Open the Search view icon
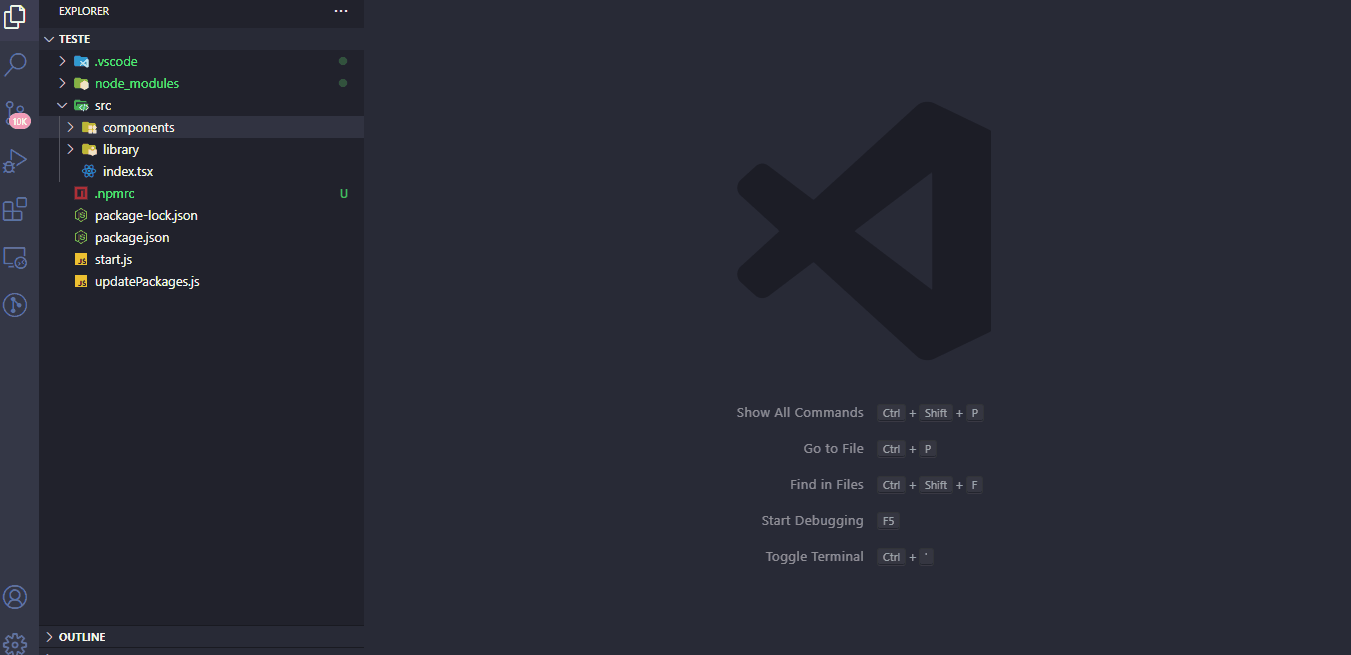This screenshot has width=1351, height=655. coord(15,65)
